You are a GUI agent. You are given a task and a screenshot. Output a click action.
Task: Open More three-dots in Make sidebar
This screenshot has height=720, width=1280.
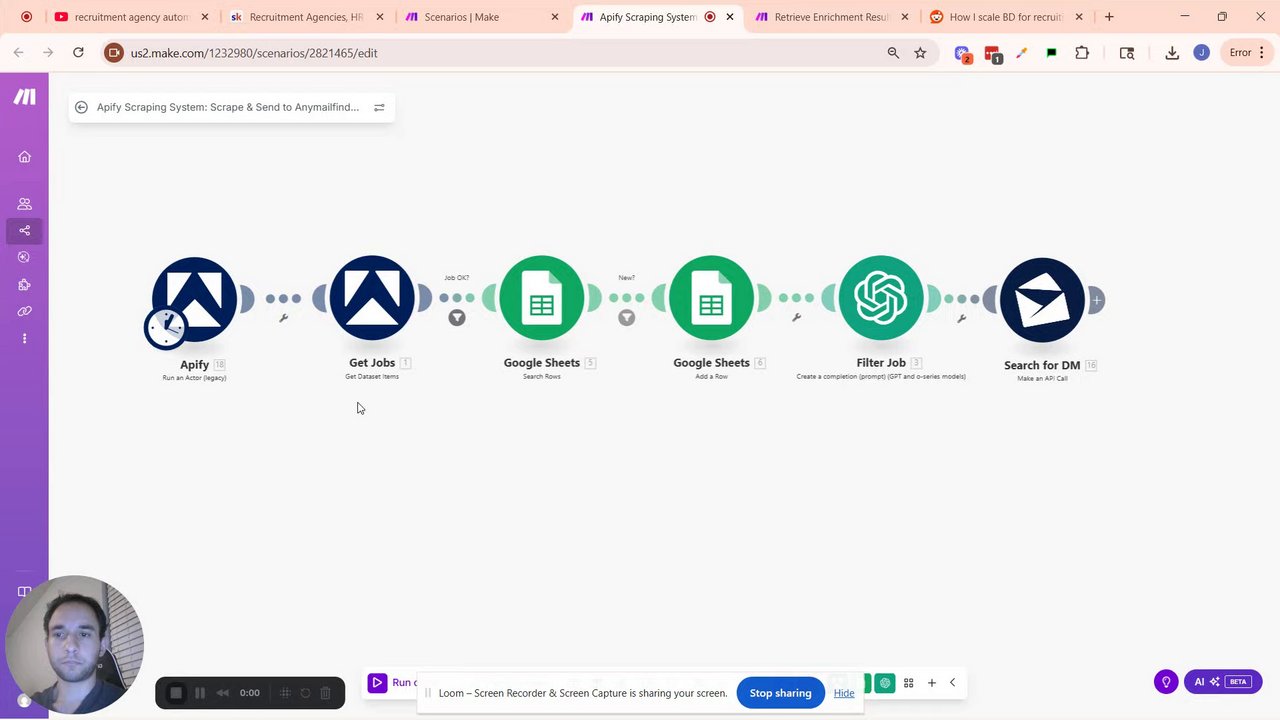(x=25, y=339)
